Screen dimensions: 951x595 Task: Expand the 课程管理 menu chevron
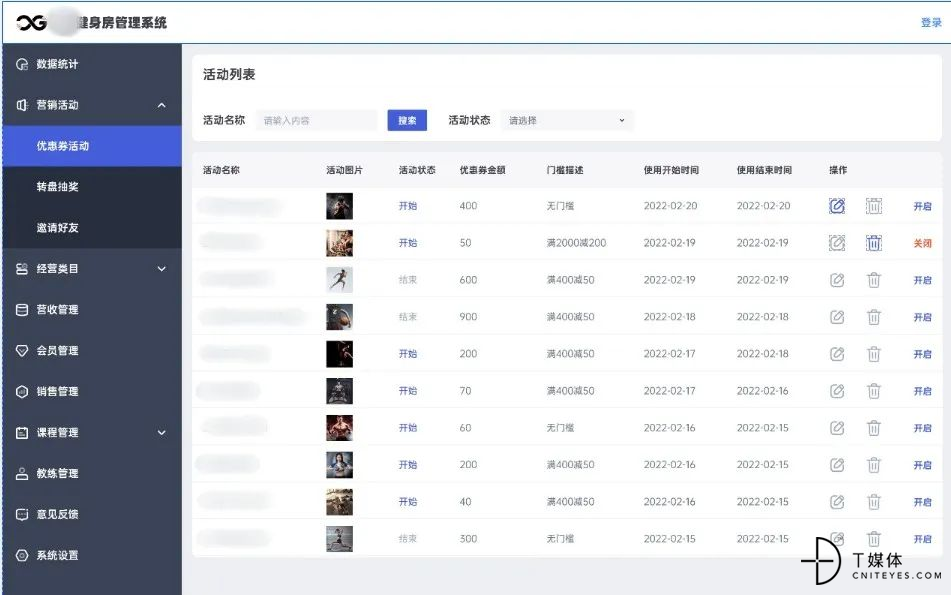point(161,432)
